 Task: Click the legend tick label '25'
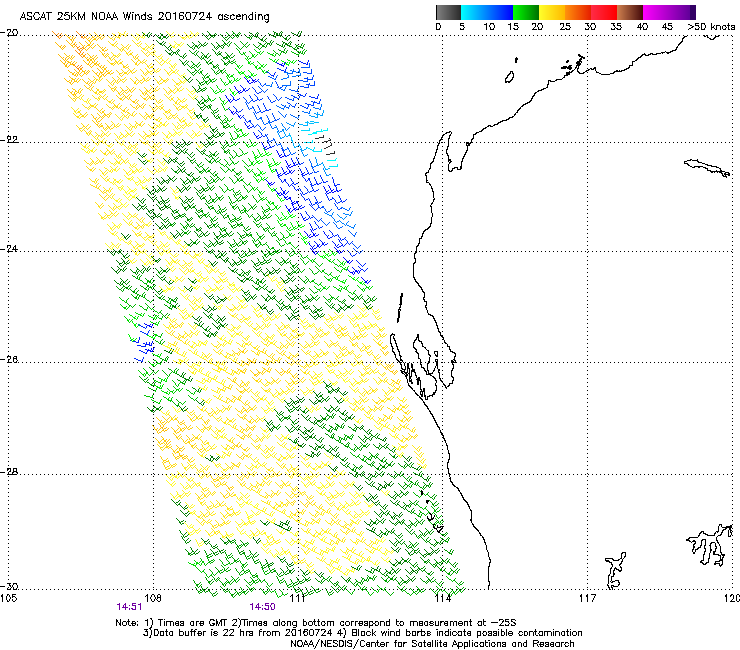point(565,27)
